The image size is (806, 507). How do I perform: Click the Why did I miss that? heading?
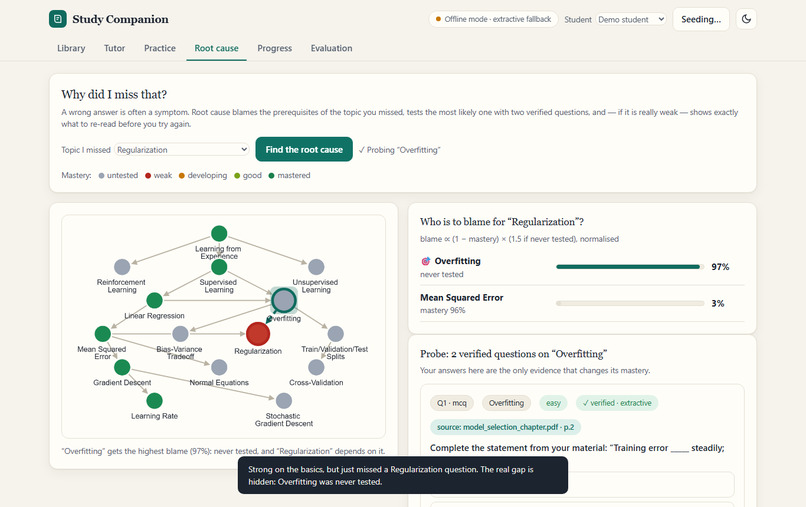[114, 95]
